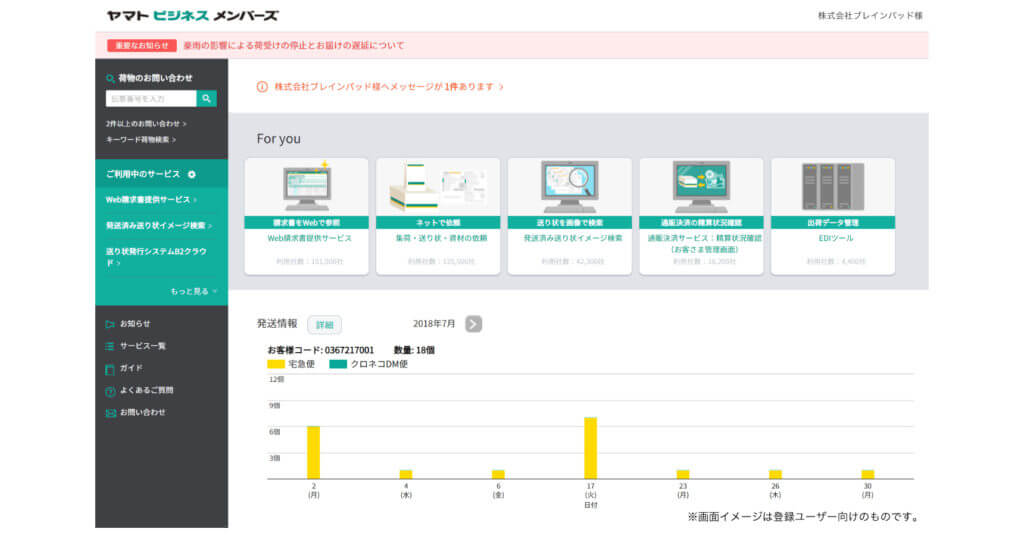The image size is (1024, 535).
Task: Open ガイド menu item
Action: pyautogui.click(x=131, y=368)
